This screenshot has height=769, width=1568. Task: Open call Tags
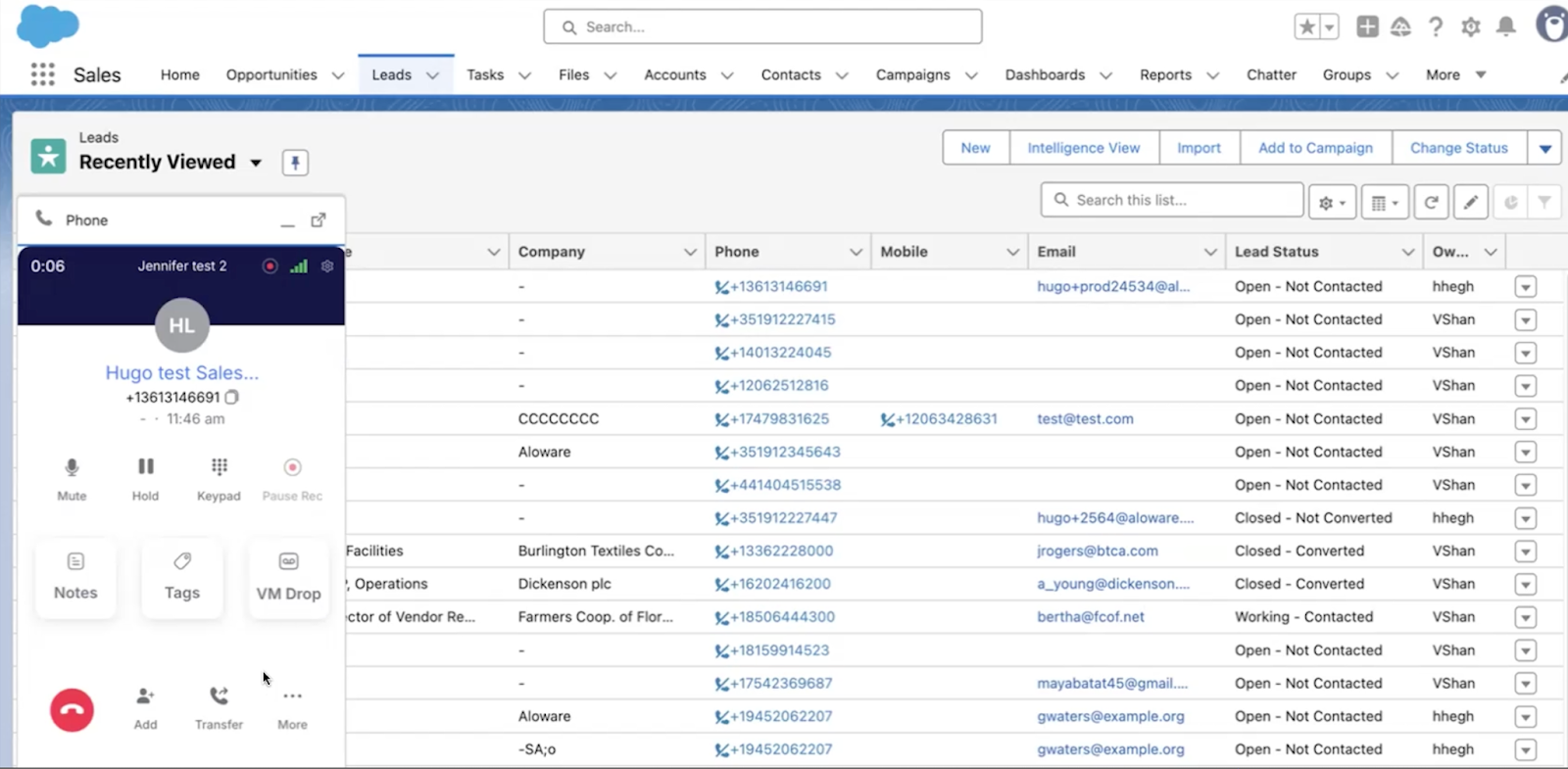(182, 577)
